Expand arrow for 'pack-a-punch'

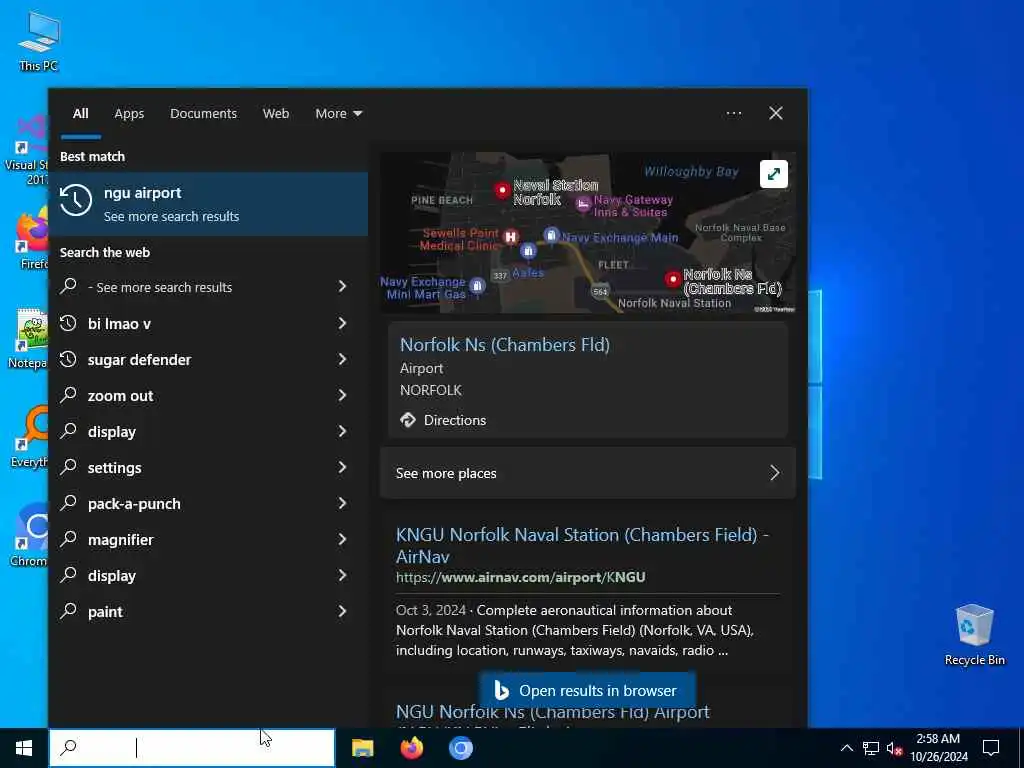click(x=342, y=502)
